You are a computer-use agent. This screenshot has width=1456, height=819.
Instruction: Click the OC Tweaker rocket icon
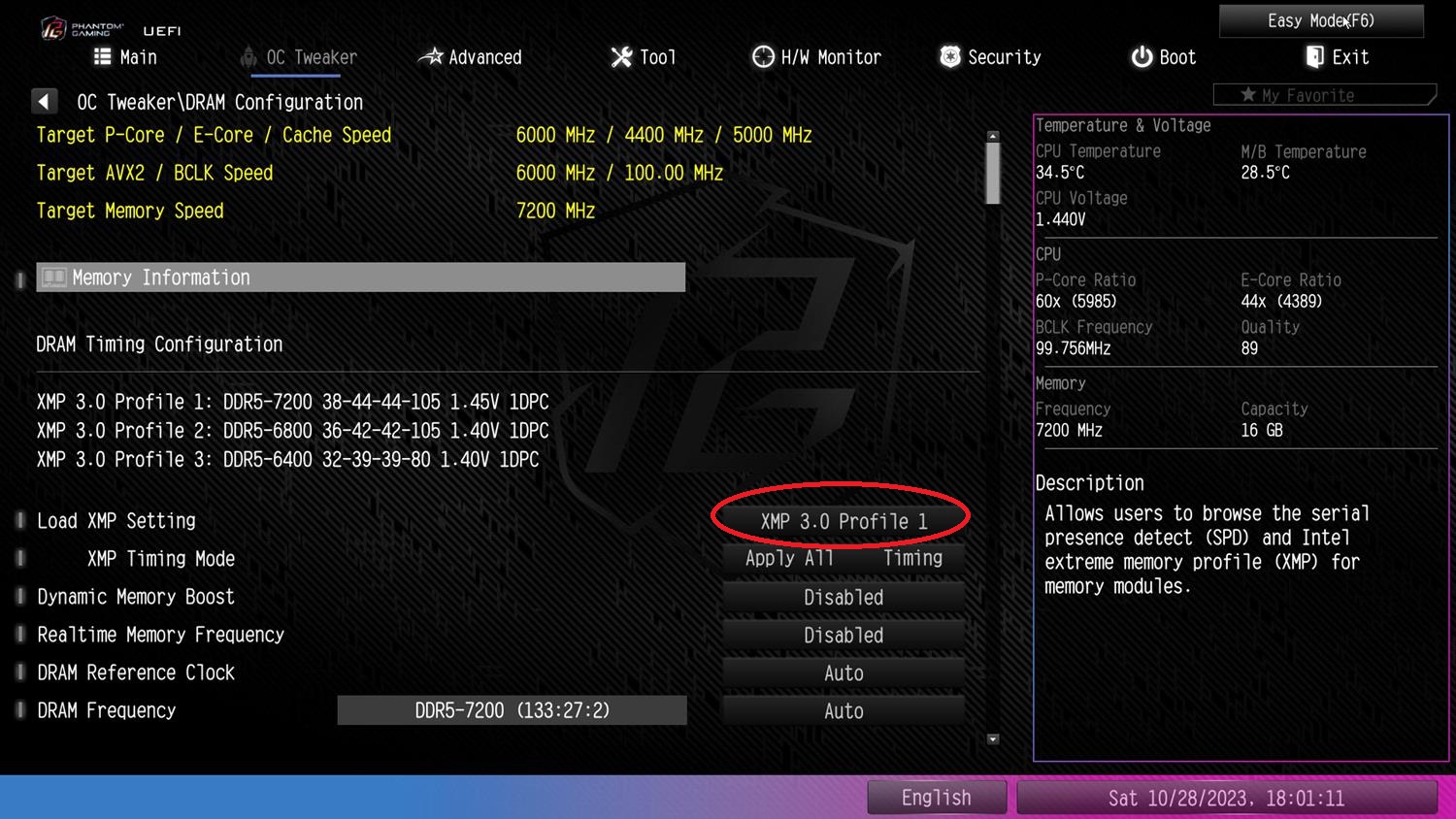coord(248,57)
